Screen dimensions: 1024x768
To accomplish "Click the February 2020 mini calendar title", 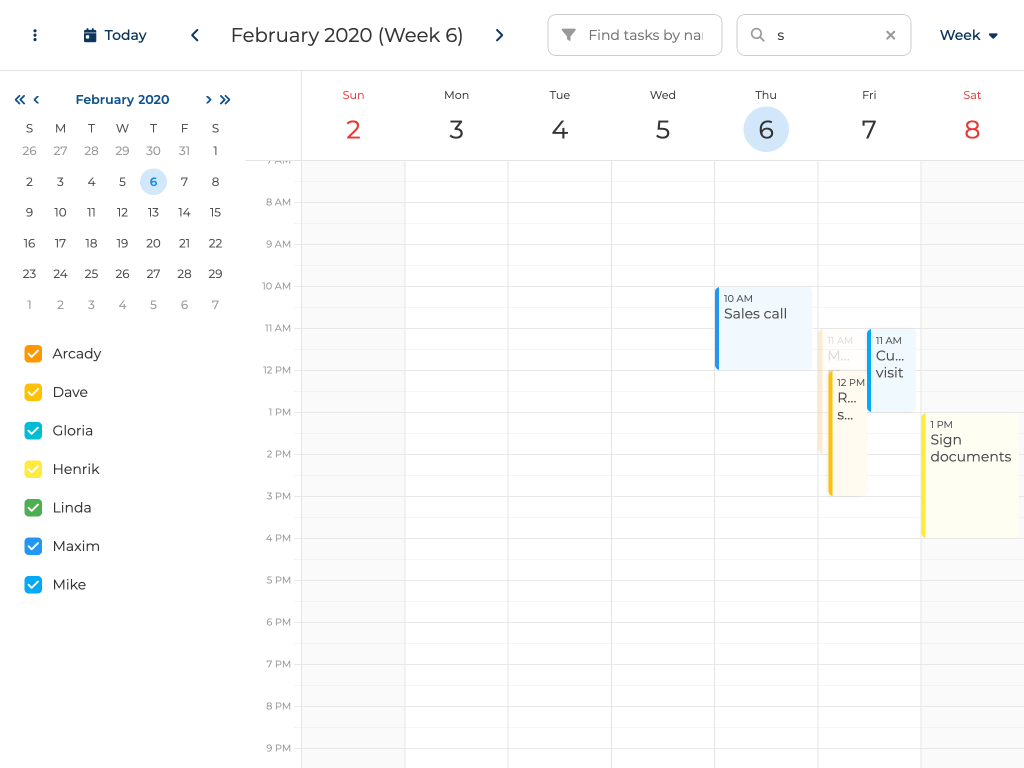I will pyautogui.click(x=122, y=99).
